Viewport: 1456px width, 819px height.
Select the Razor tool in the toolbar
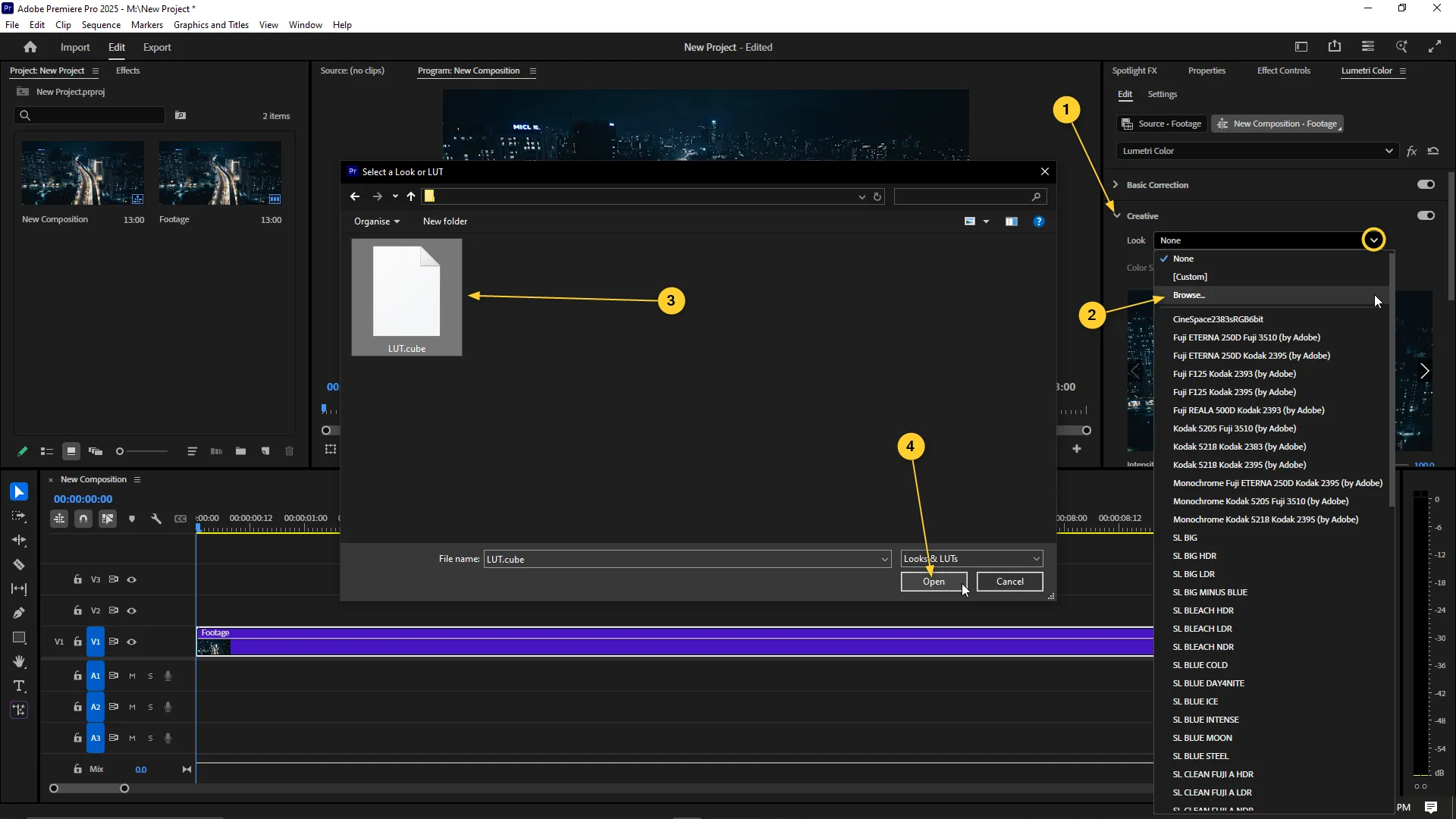pos(19,564)
